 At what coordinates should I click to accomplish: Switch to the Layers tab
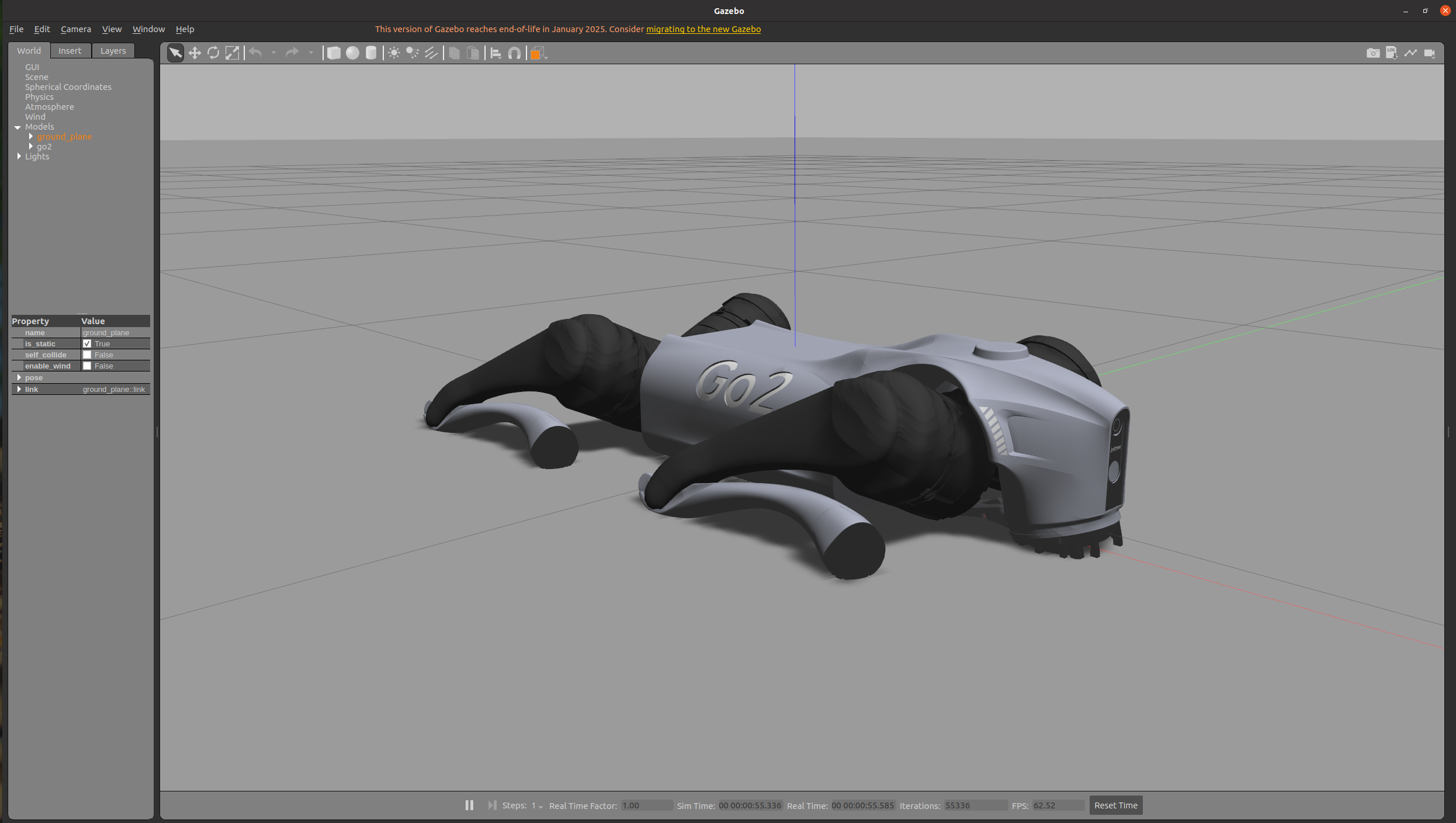pyautogui.click(x=113, y=51)
